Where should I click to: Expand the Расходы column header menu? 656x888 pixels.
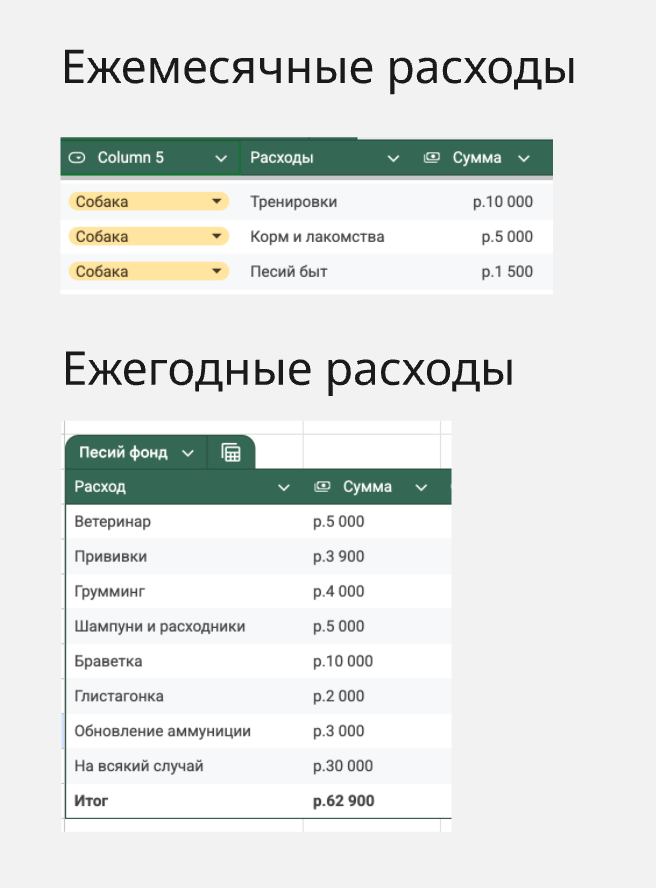tap(393, 158)
